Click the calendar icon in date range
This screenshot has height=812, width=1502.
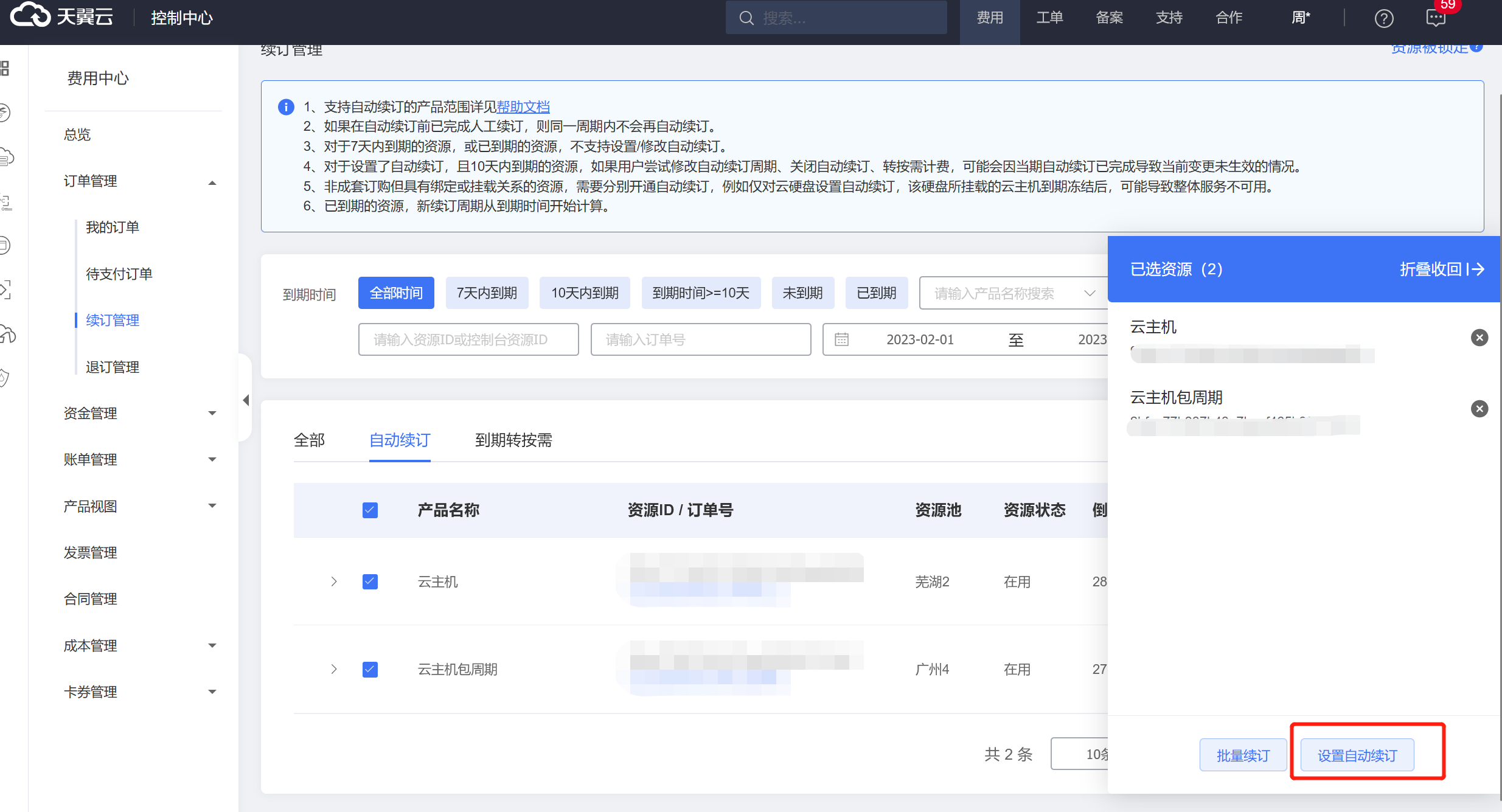(x=841, y=339)
